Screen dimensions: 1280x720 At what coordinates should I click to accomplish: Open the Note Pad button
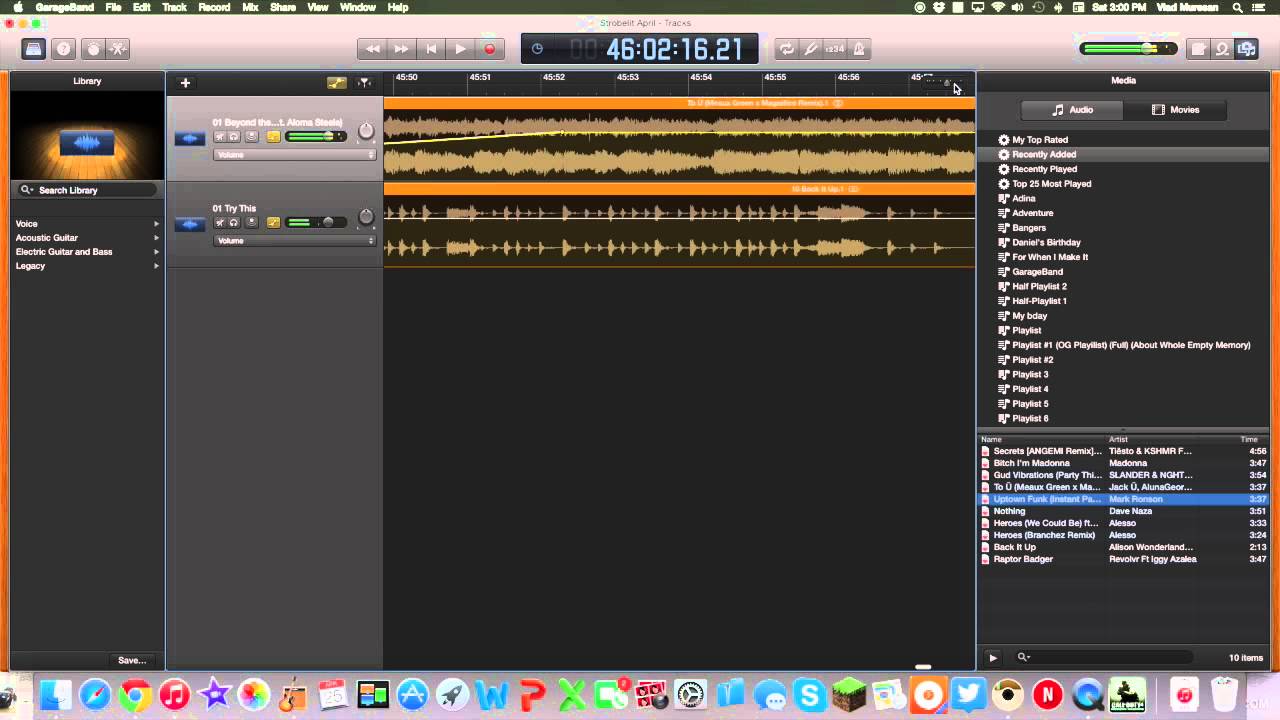coord(1199,49)
